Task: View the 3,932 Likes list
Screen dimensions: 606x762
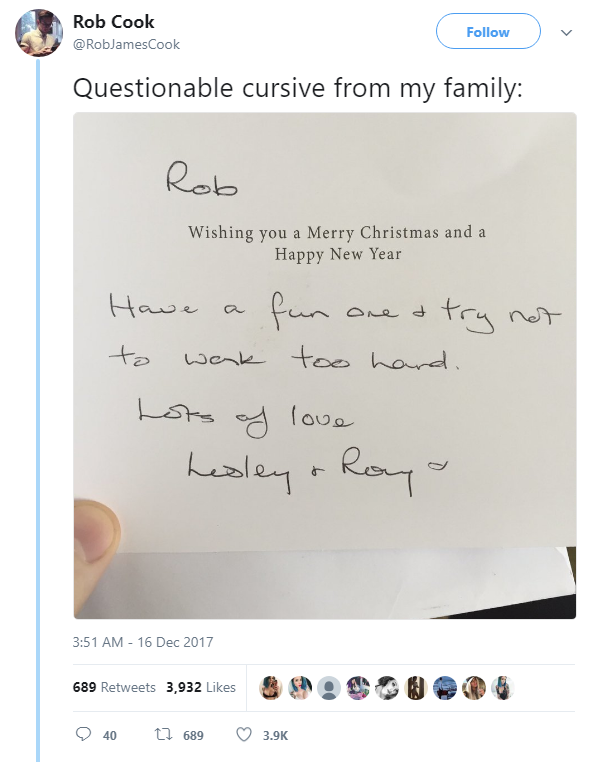Action: click(200, 687)
